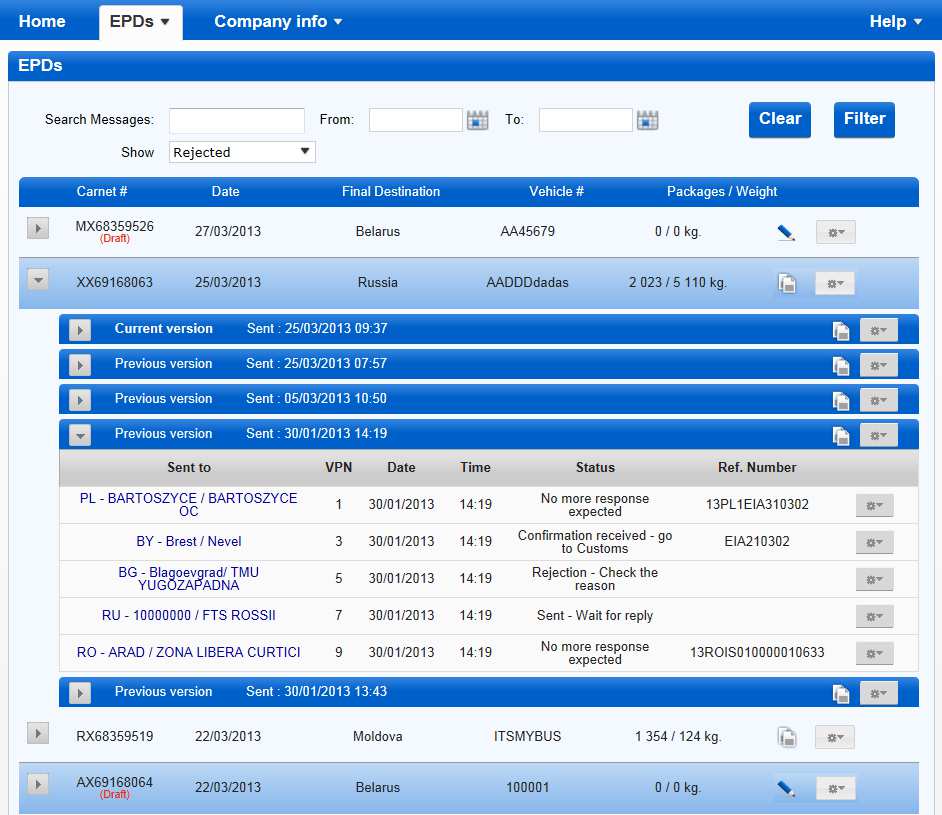The width and height of the screenshot is (942, 815).
Task: Open gear menu for RO - ARAD row
Action: point(875,653)
